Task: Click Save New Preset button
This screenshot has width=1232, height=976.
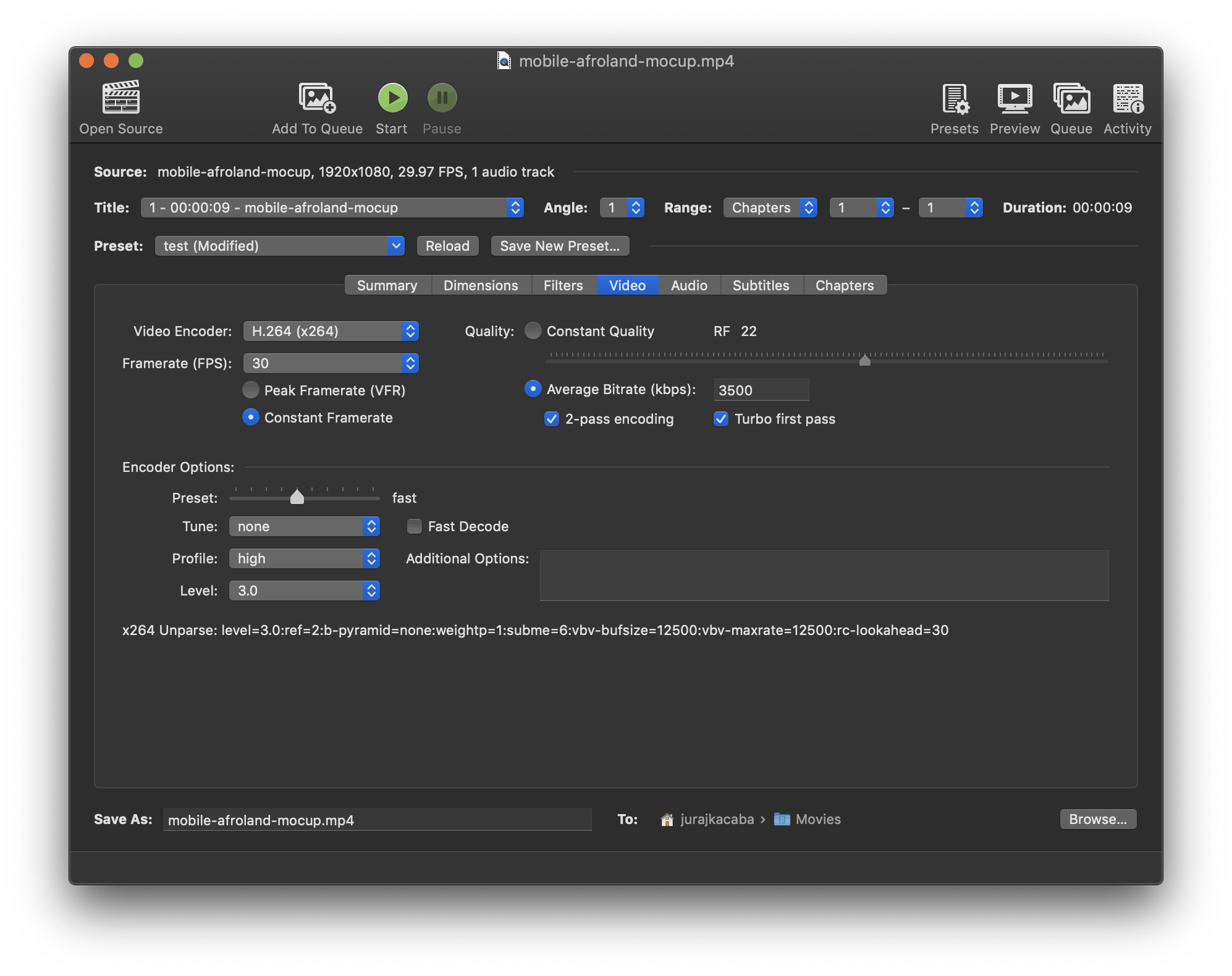Action: [560, 246]
